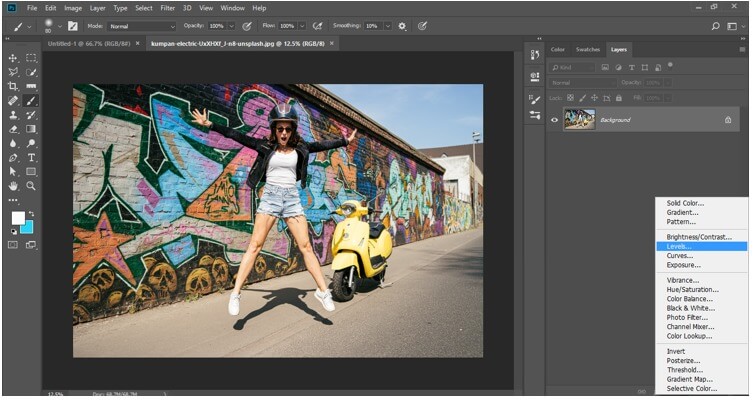Select the Hand tool
754x402 pixels.
click(x=13, y=186)
